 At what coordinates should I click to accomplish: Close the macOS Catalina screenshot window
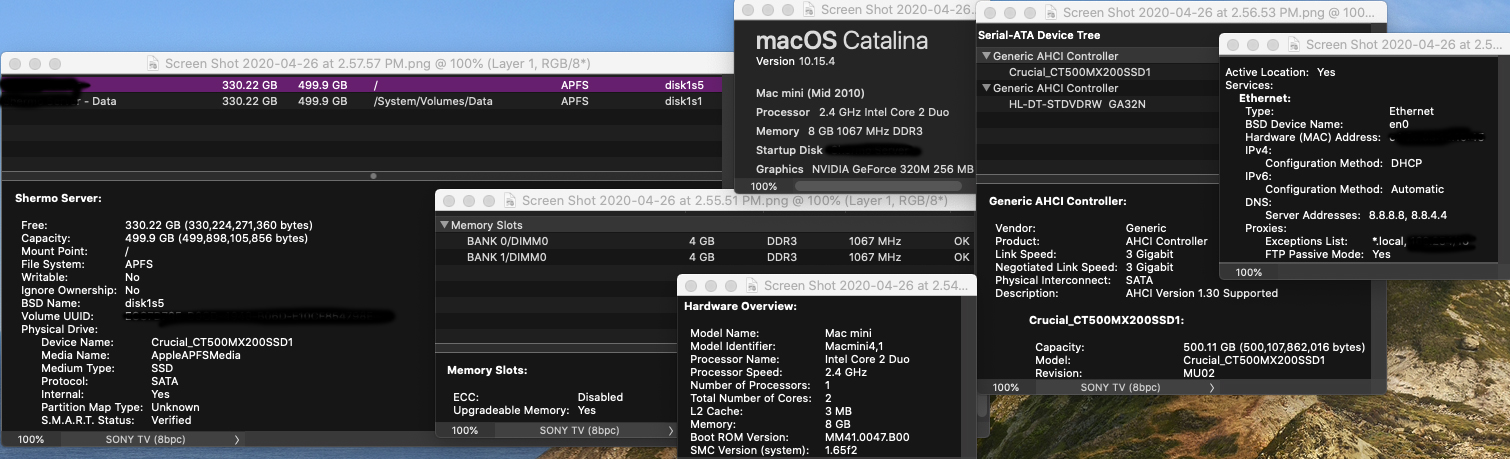pos(748,9)
